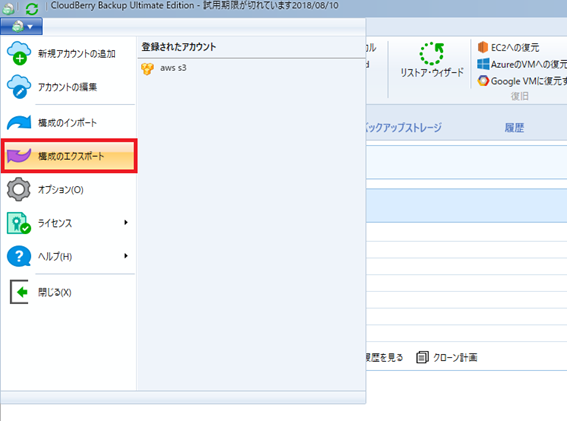
Task: Open options via the gear icon
Action: pos(19,189)
